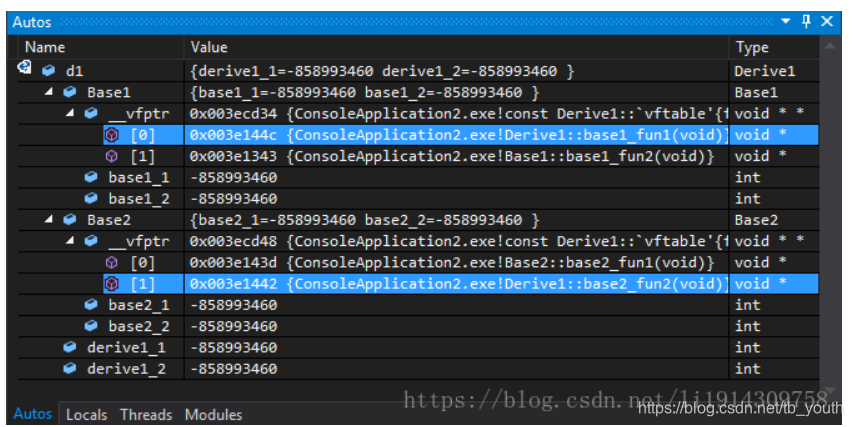
Task: Click the field icon beside base2_2
Action: click(x=91, y=326)
